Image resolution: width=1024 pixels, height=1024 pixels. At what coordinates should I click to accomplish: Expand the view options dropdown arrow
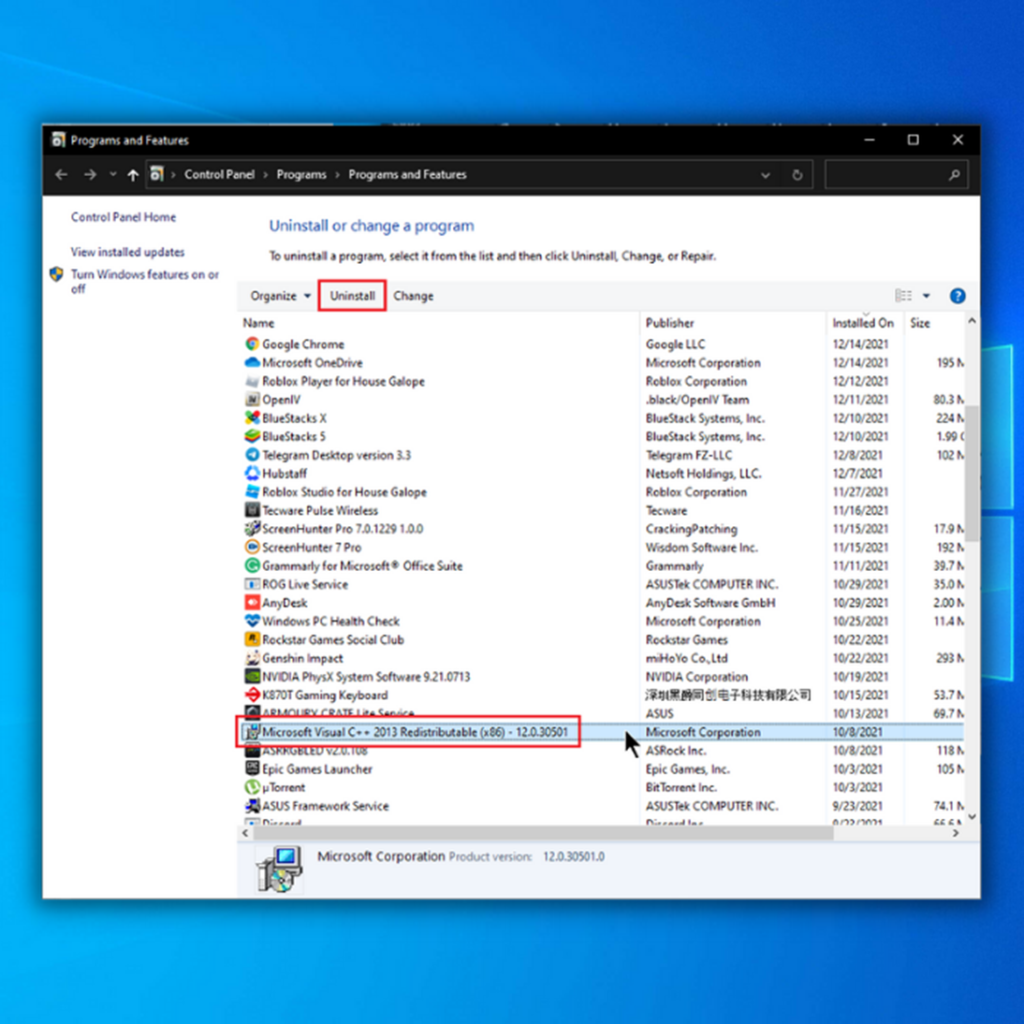926,296
